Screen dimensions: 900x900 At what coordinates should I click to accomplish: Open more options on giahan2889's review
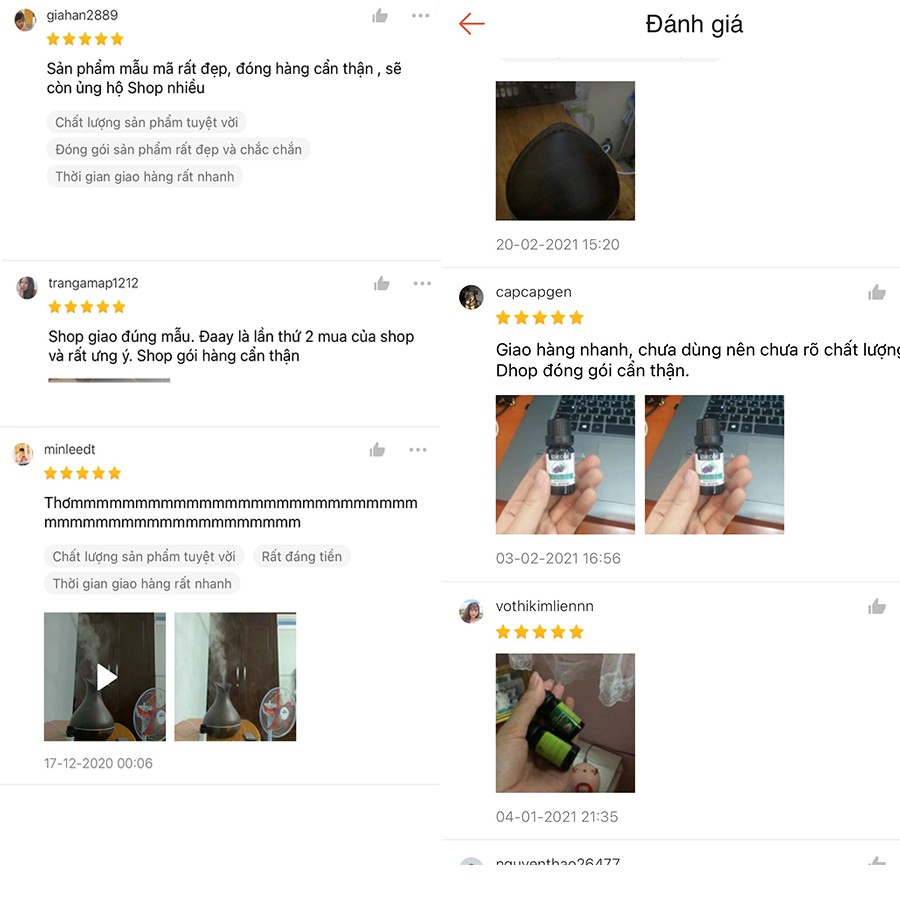tap(421, 15)
